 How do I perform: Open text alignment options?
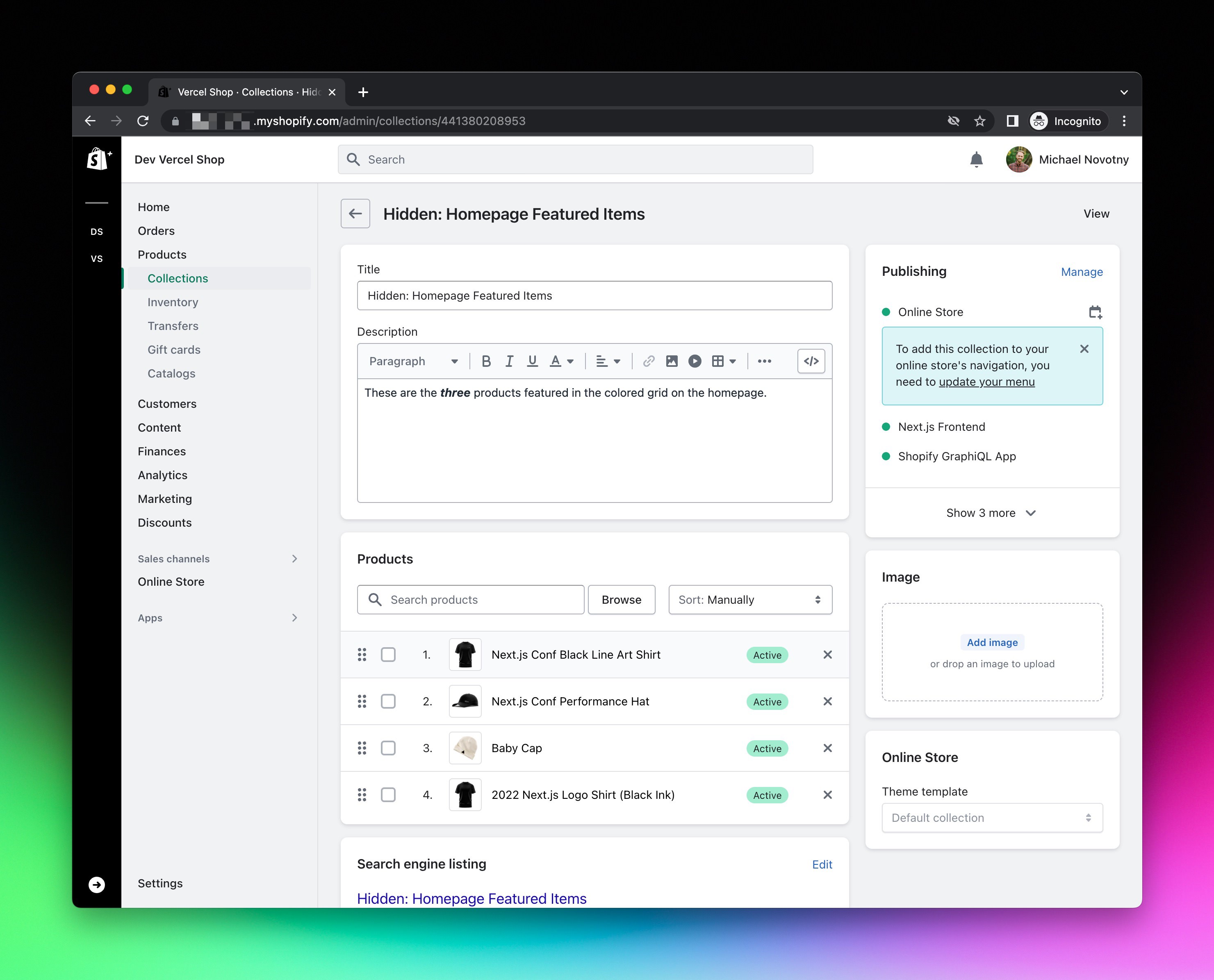pos(608,361)
